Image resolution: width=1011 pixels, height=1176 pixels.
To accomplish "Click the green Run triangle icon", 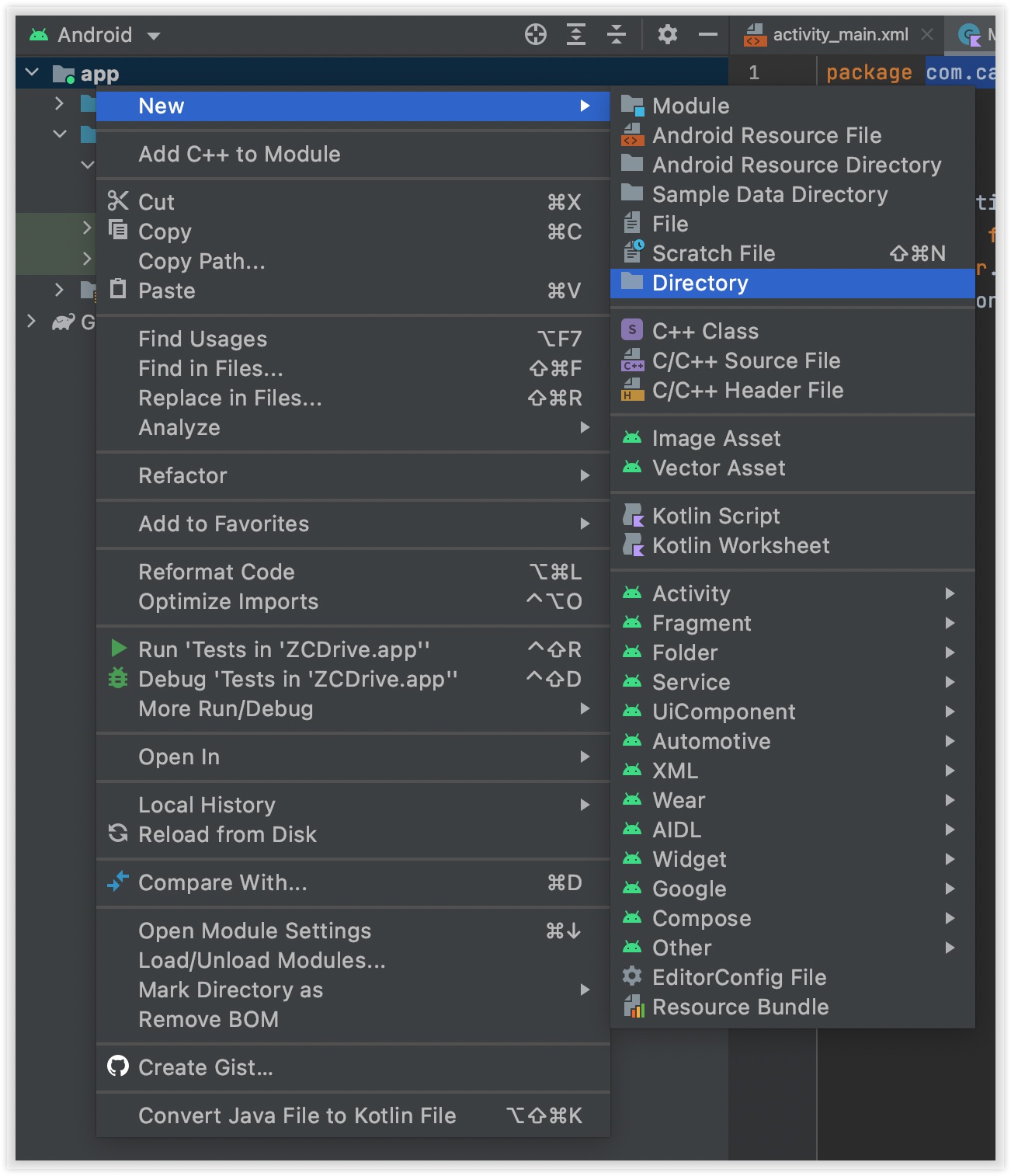I will [119, 649].
